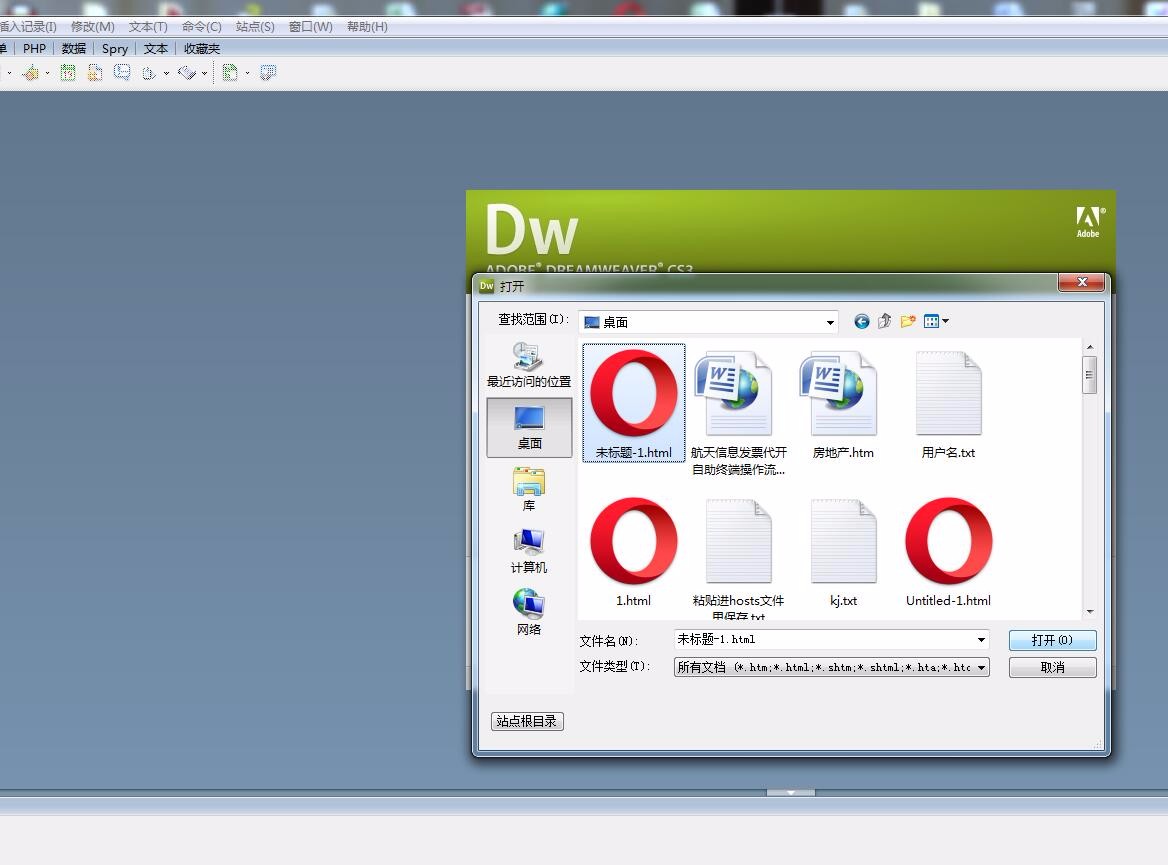
Task: Close the 打开 dialog
Action: pos(1082,282)
